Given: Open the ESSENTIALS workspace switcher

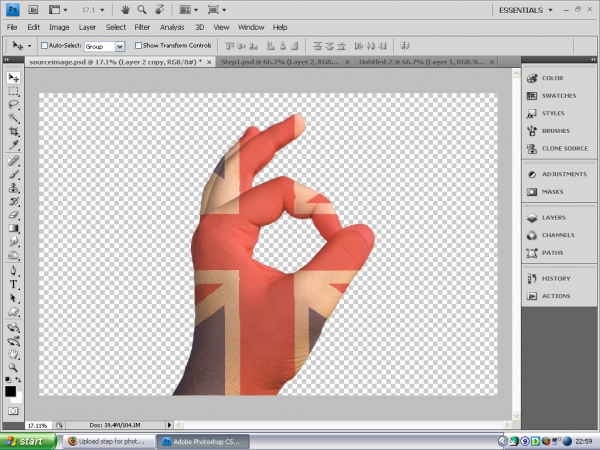Looking at the screenshot, I should (525, 10).
